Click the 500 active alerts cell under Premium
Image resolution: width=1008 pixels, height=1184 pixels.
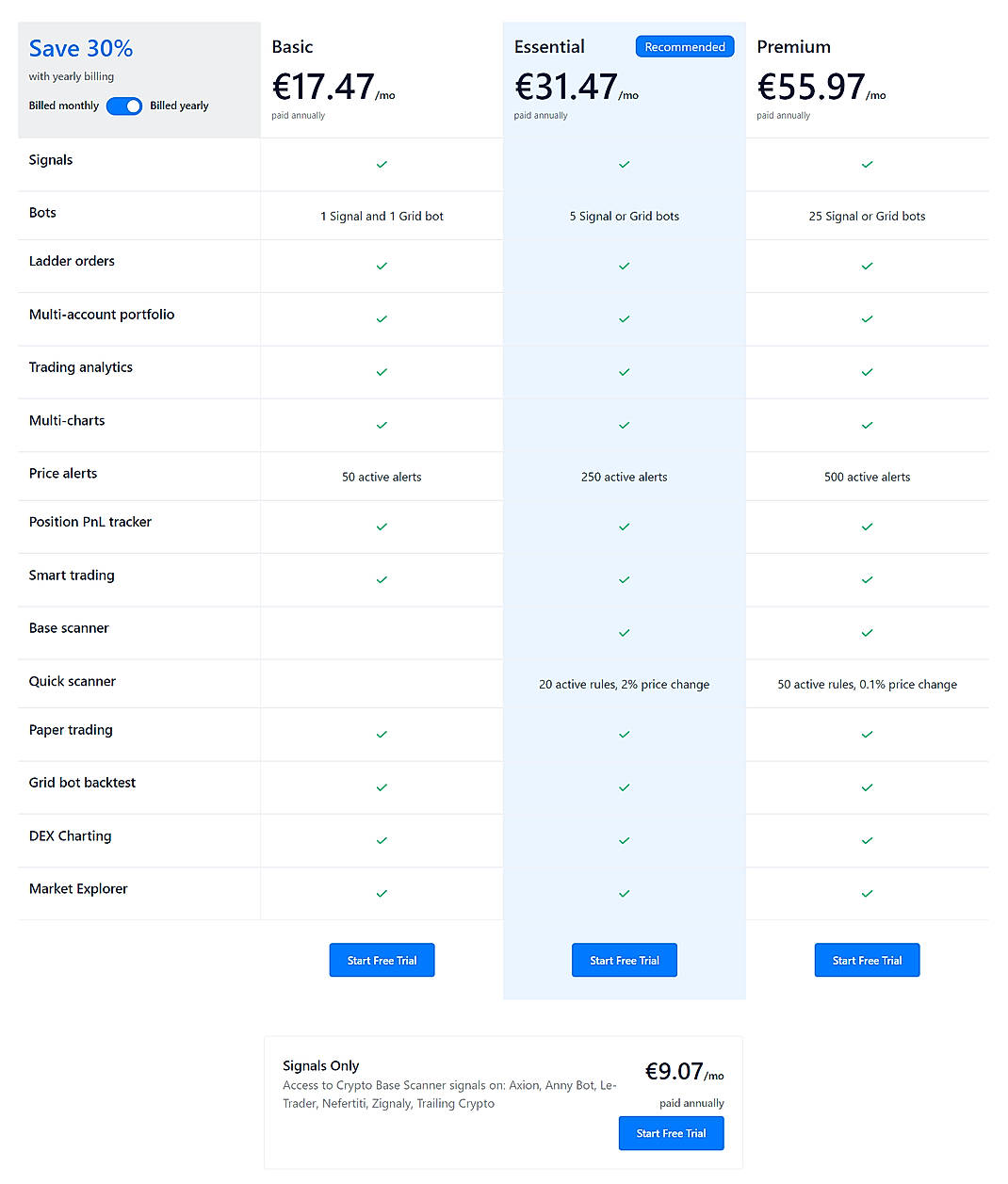coord(867,477)
